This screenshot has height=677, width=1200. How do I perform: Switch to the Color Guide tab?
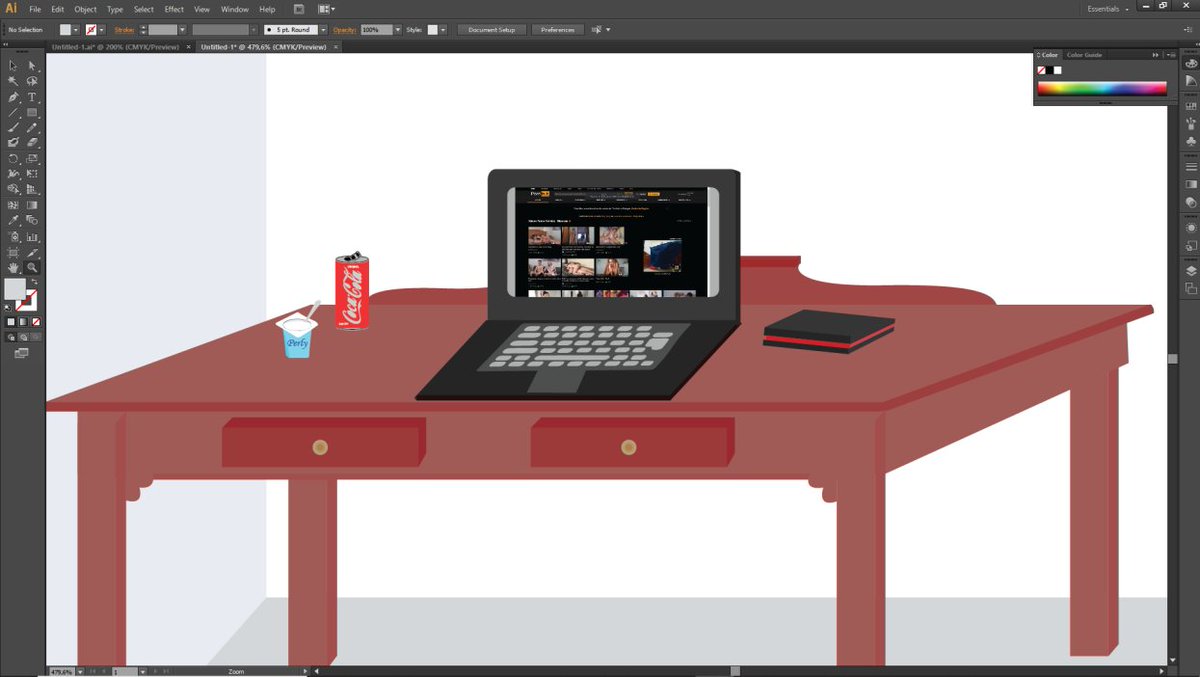(x=1084, y=55)
